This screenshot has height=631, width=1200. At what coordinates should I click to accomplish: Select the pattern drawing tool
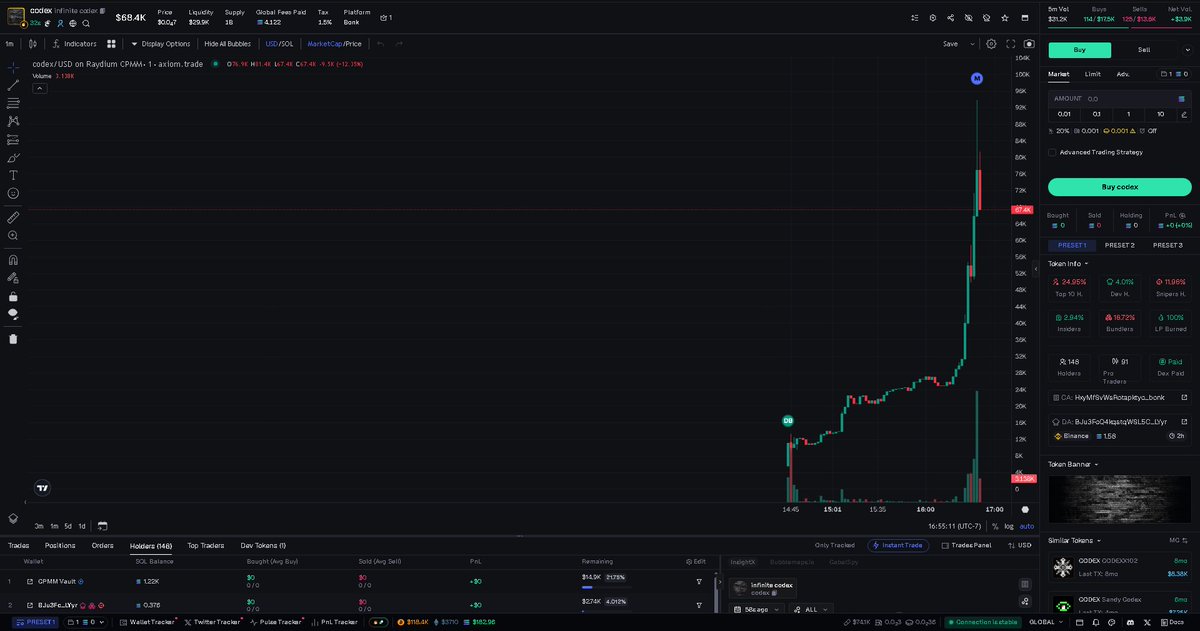tap(13, 121)
